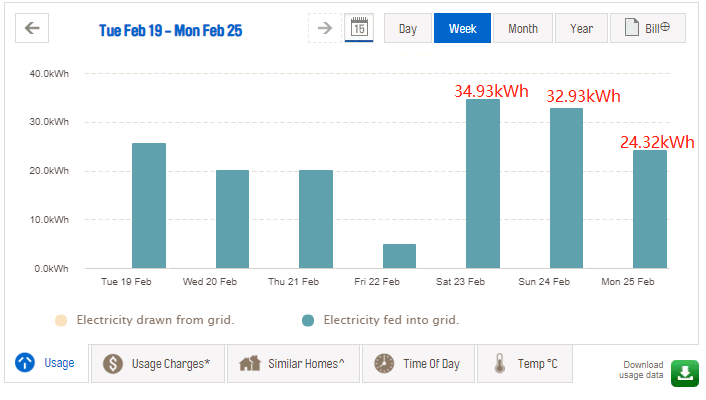Select the Time Of Day tab
This screenshot has height=400, width=706.
(418, 364)
